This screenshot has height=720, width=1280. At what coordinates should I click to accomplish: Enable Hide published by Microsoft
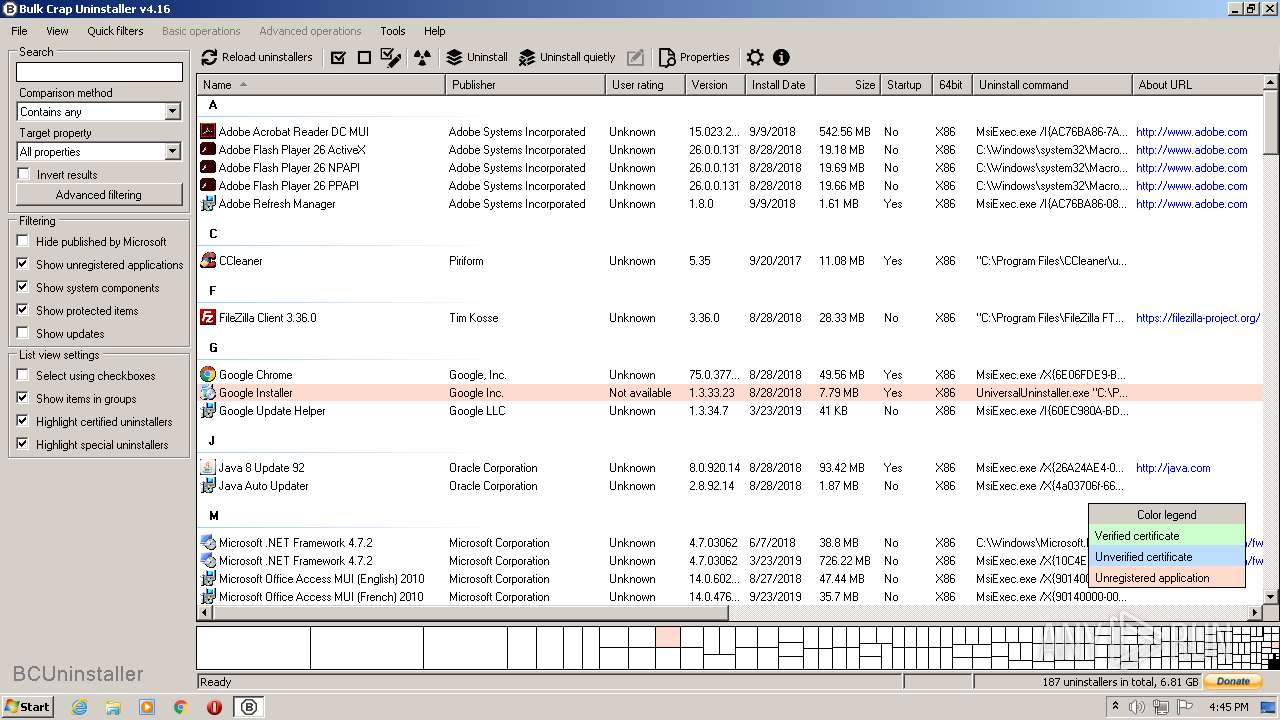coord(23,241)
